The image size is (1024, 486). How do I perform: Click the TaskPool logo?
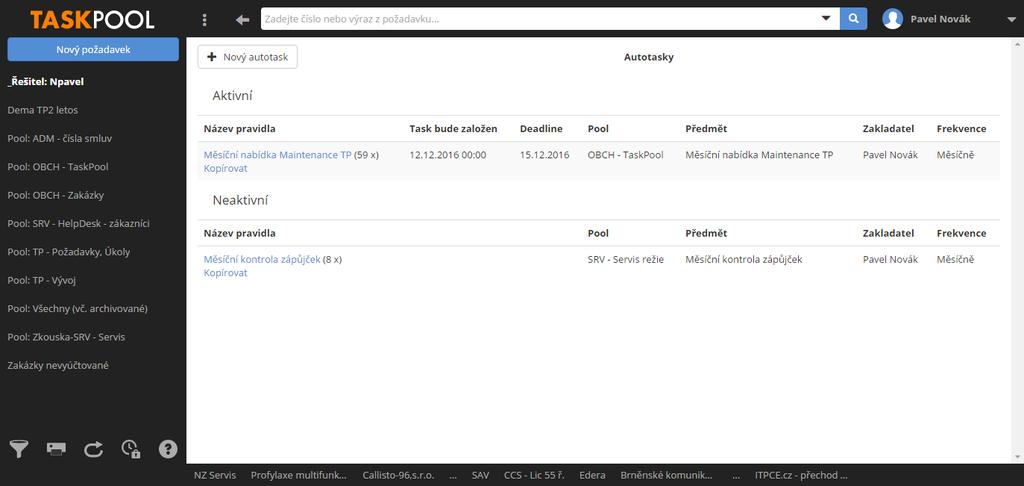coord(92,20)
